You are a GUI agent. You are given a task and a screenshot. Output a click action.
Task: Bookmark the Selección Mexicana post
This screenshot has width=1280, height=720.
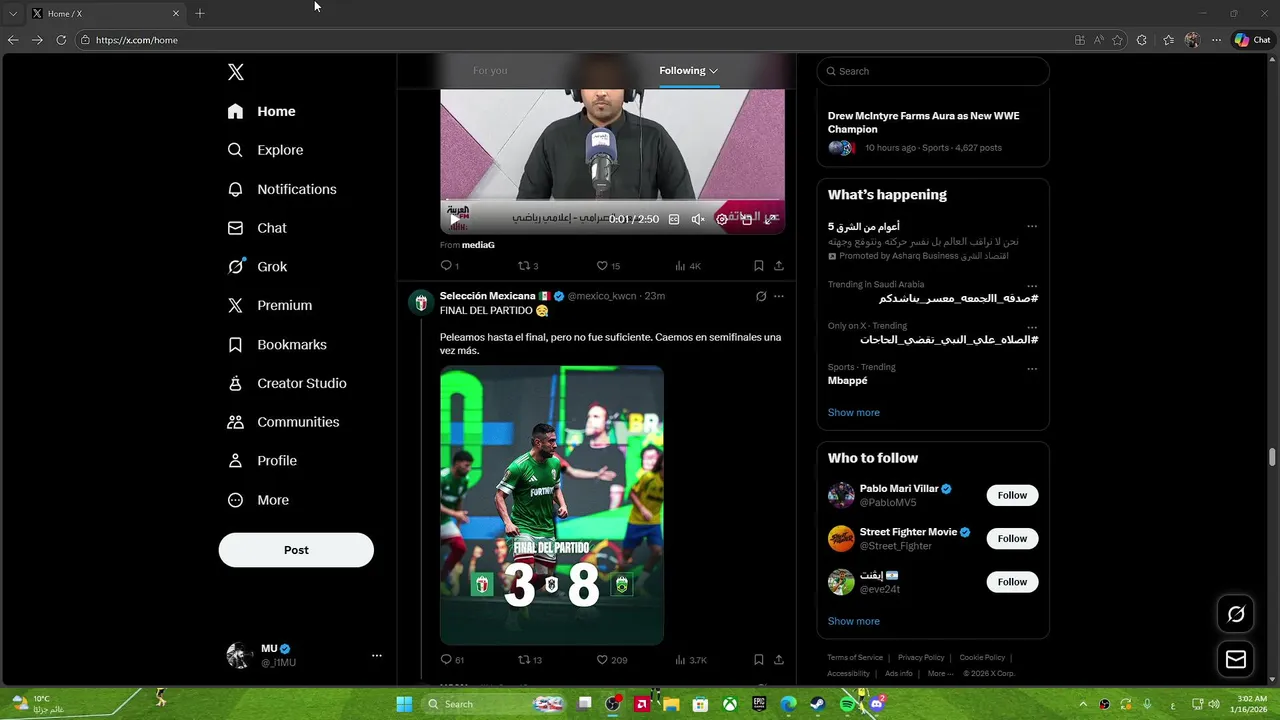pos(759,660)
